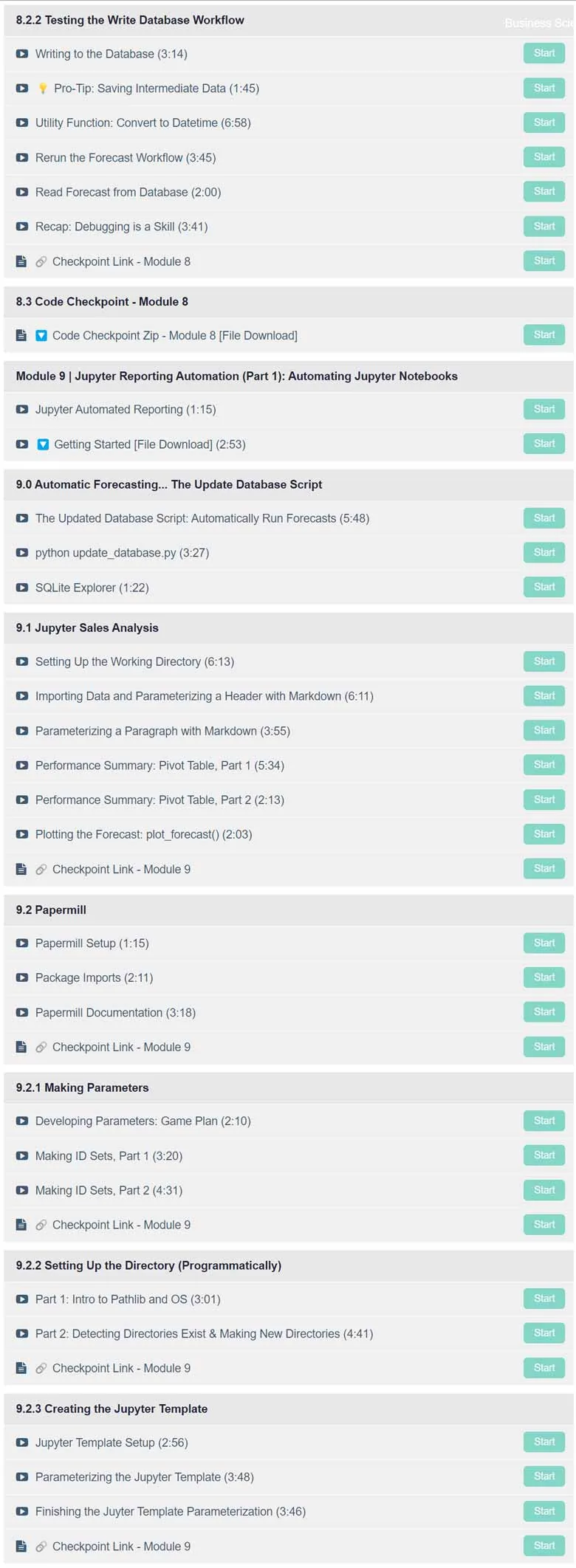Select the 9.1 Jupyter Sales Analysis section header
This screenshot has height=1568, width=576.
289,628
